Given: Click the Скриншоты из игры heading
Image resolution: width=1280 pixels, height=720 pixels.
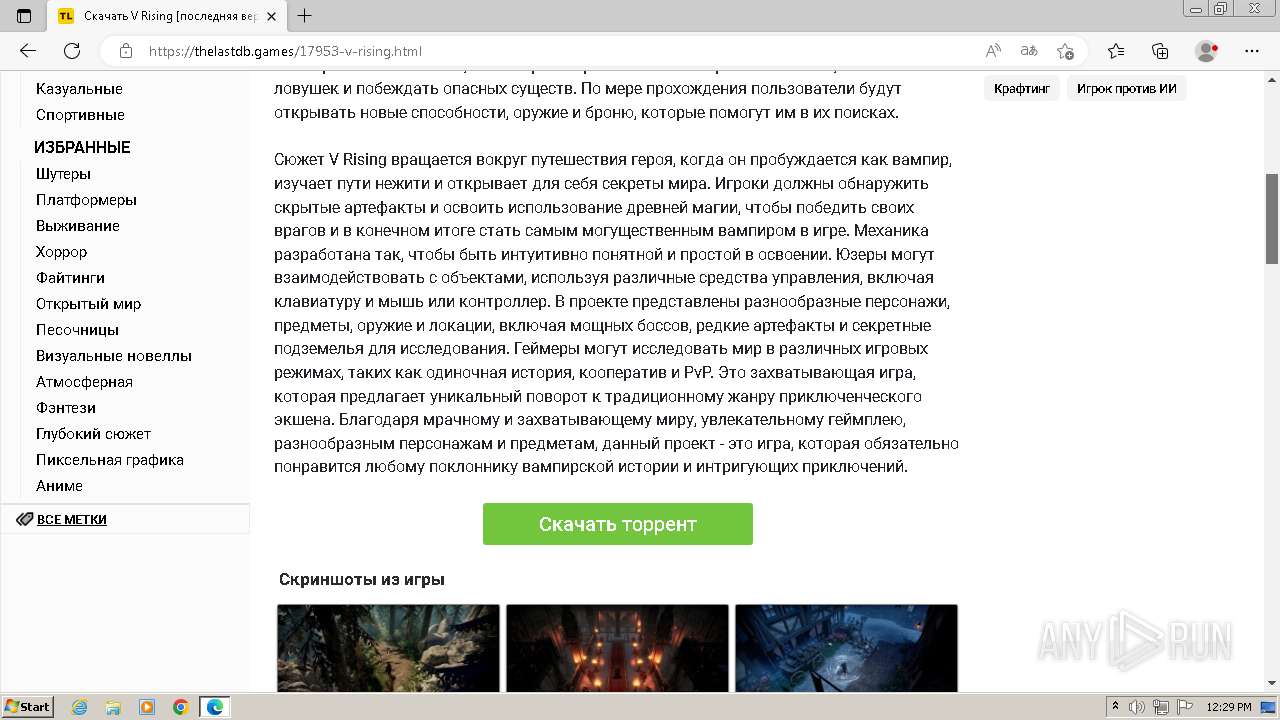Looking at the screenshot, I should pos(362,579).
